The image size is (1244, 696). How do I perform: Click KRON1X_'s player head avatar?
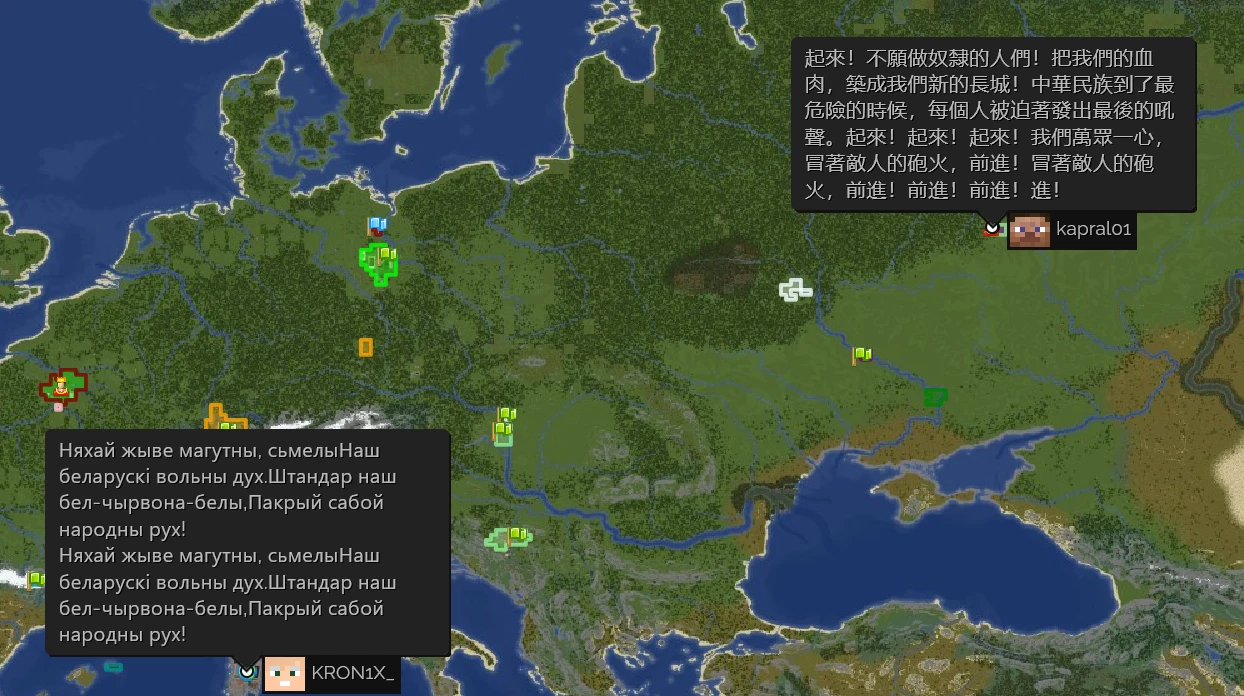point(284,674)
